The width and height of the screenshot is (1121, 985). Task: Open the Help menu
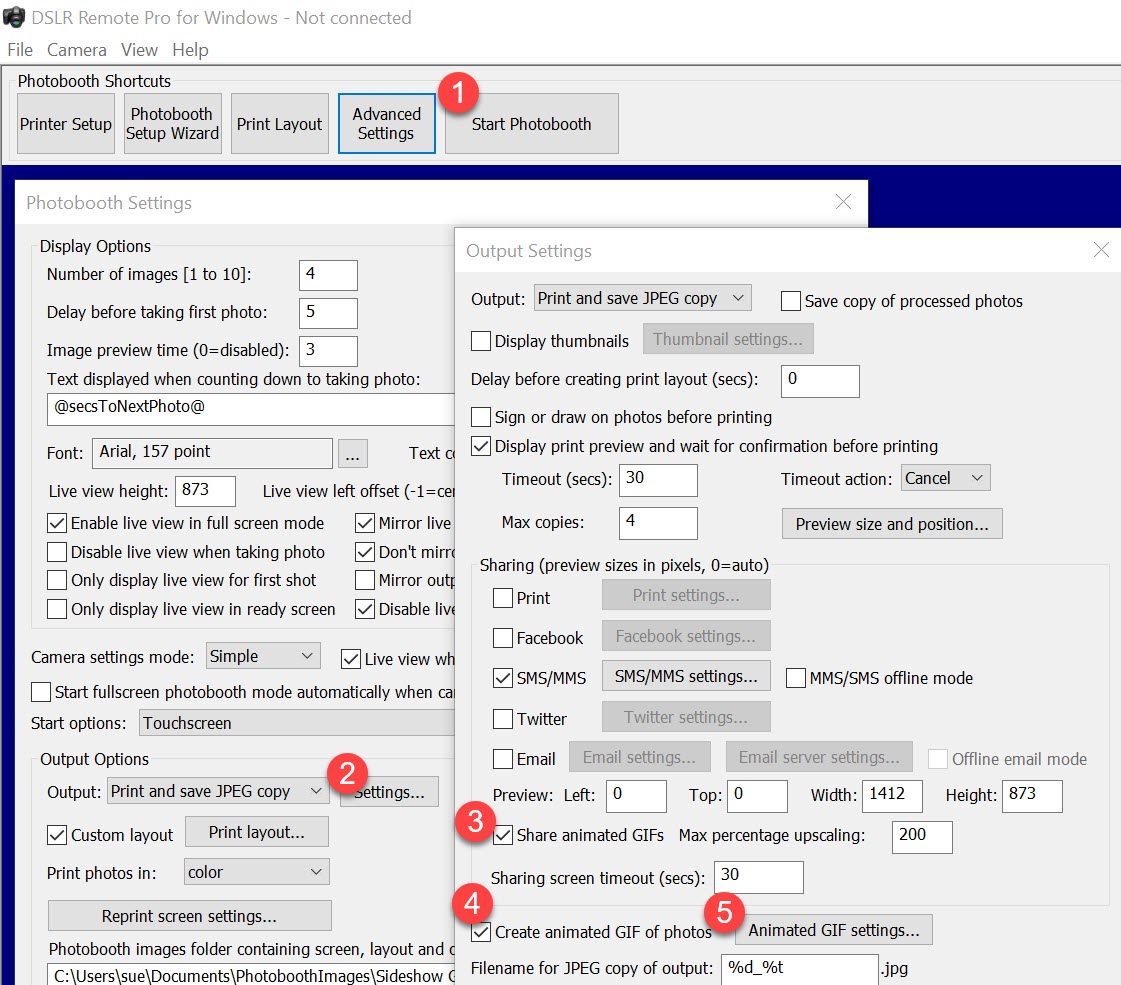190,50
